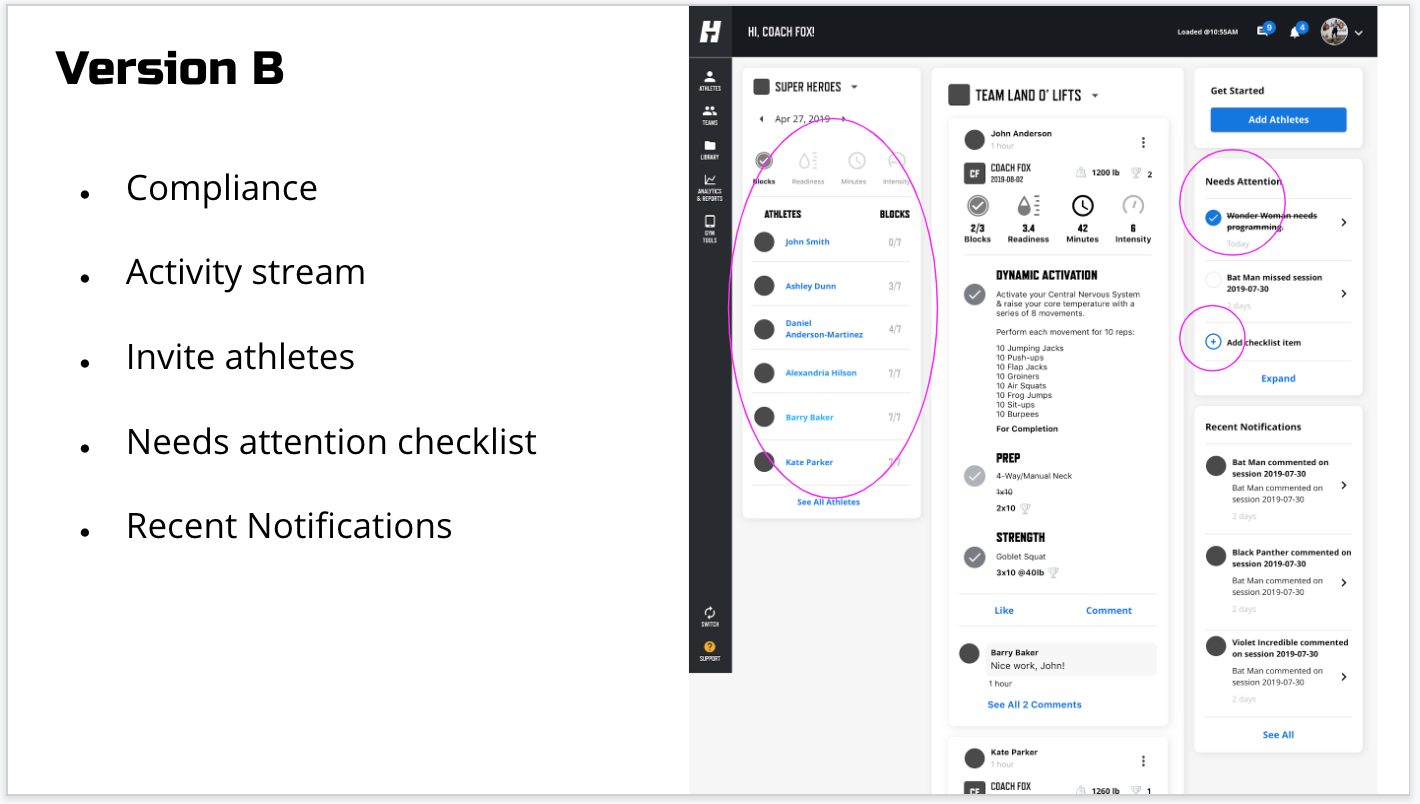Click 2/3 Blocks checkmark icon
This screenshot has height=804, width=1420.
[977, 206]
